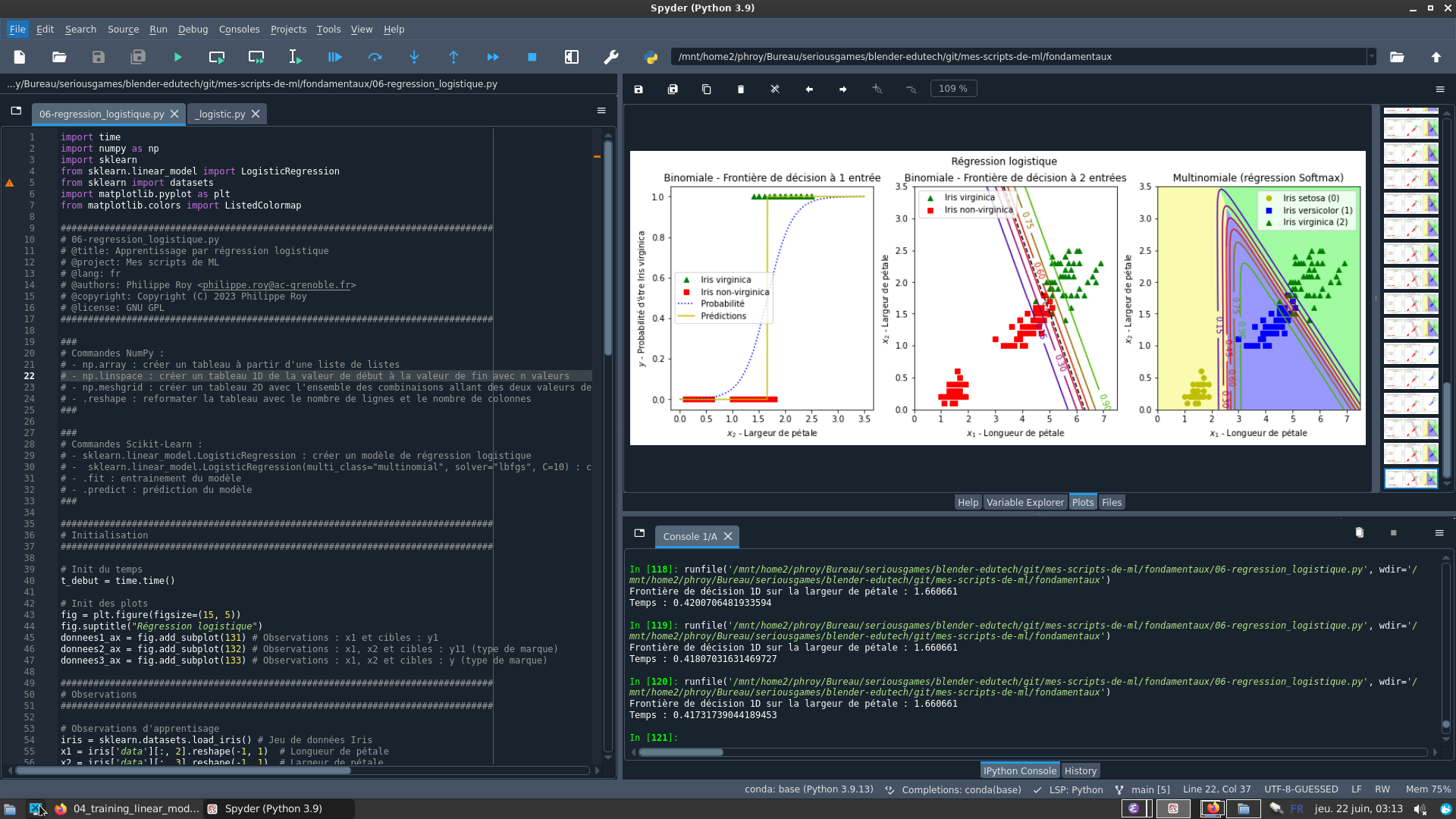Viewport: 1456px width, 819px height.
Task: Select the highlighted bottom plot thumbnail
Action: pos(1411,479)
